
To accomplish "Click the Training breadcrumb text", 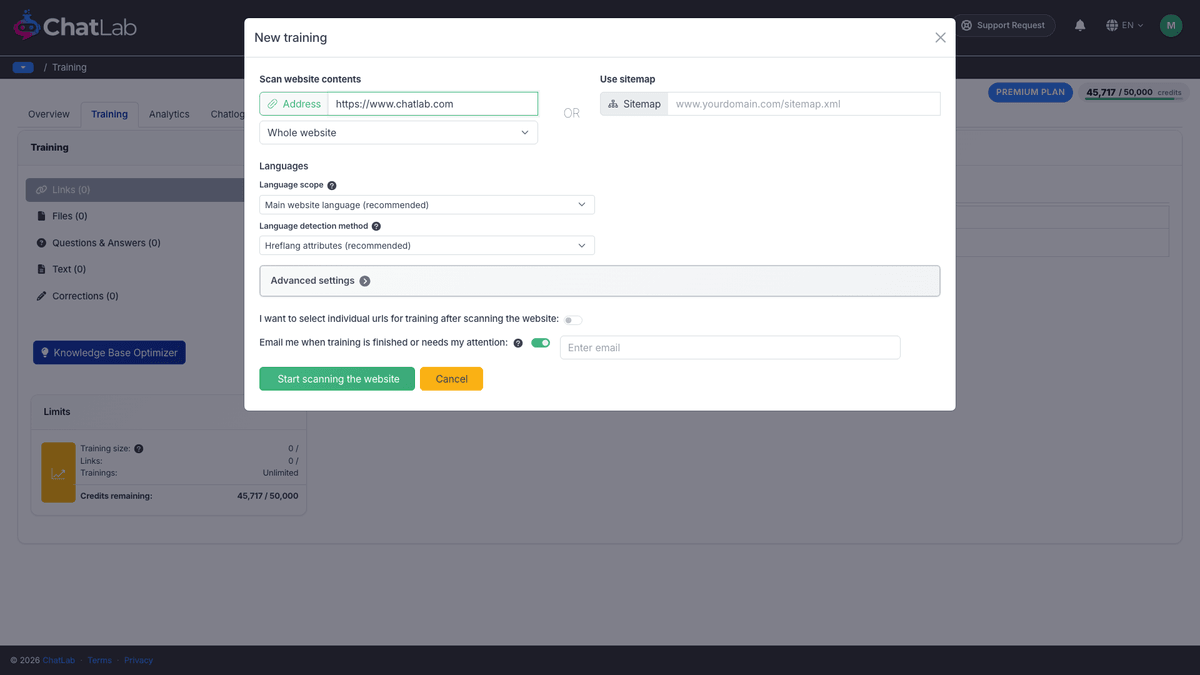I will pyautogui.click(x=69, y=67).
